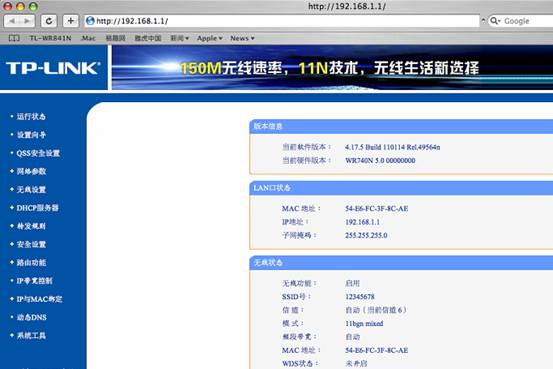Click the browser back arrow button

pyautogui.click(x=12, y=21)
